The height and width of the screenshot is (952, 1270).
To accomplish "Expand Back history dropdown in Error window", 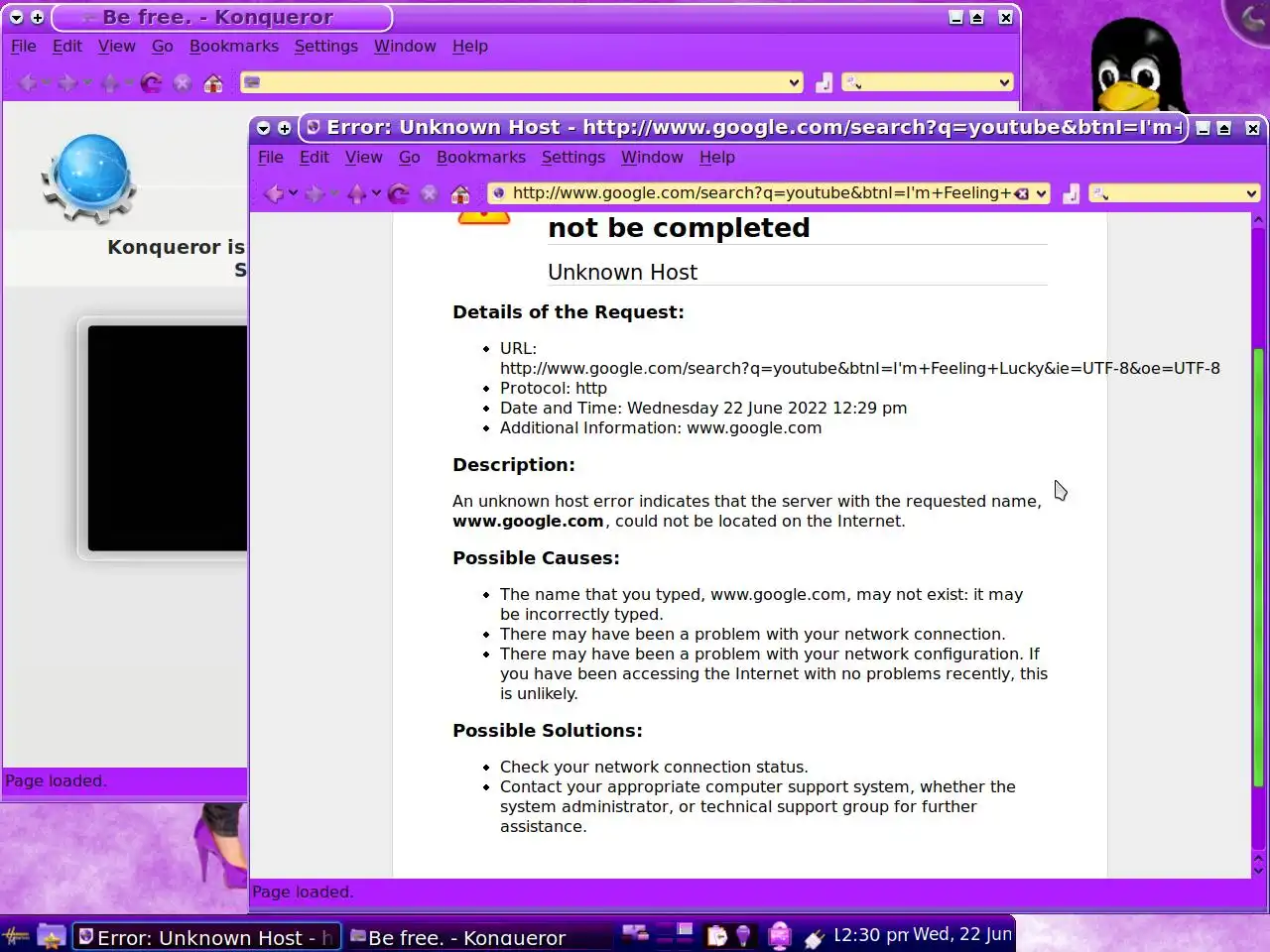I will (293, 193).
